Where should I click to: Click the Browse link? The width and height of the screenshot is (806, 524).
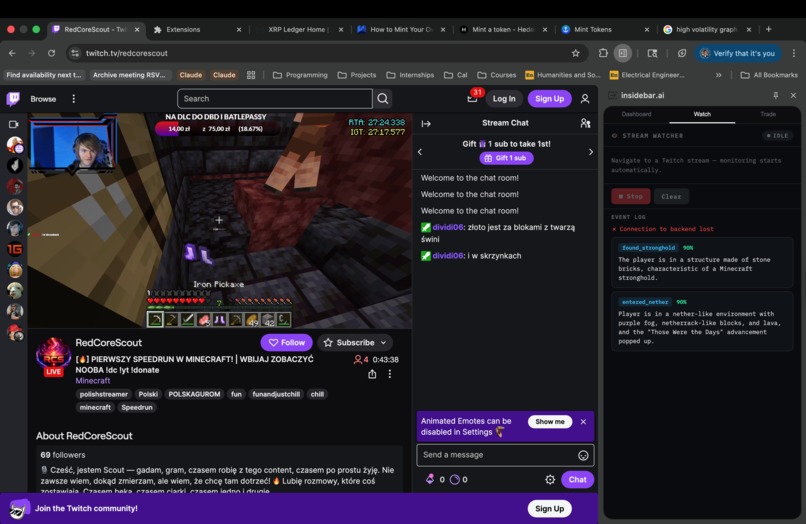(x=43, y=99)
